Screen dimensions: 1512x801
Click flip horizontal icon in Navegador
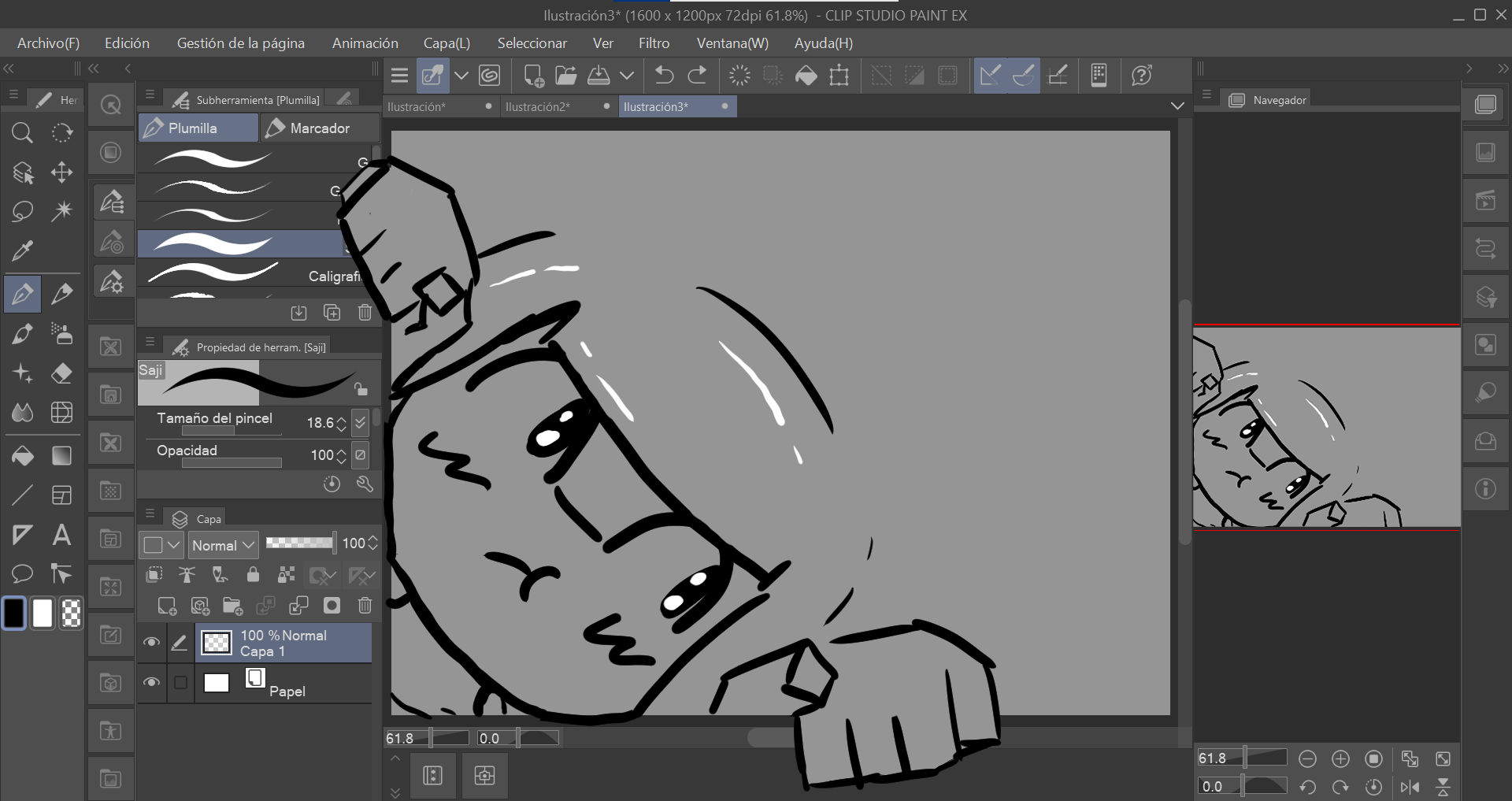pyautogui.click(x=1410, y=787)
